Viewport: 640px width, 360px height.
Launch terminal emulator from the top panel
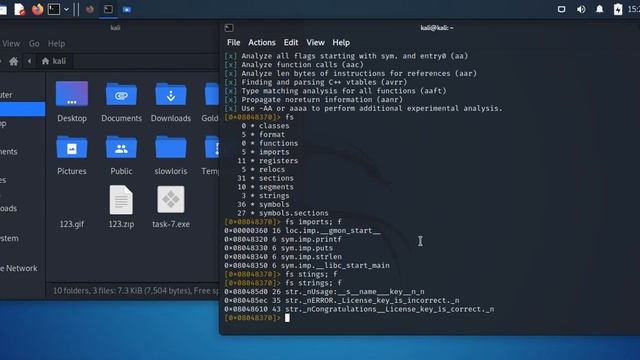click(54, 9)
